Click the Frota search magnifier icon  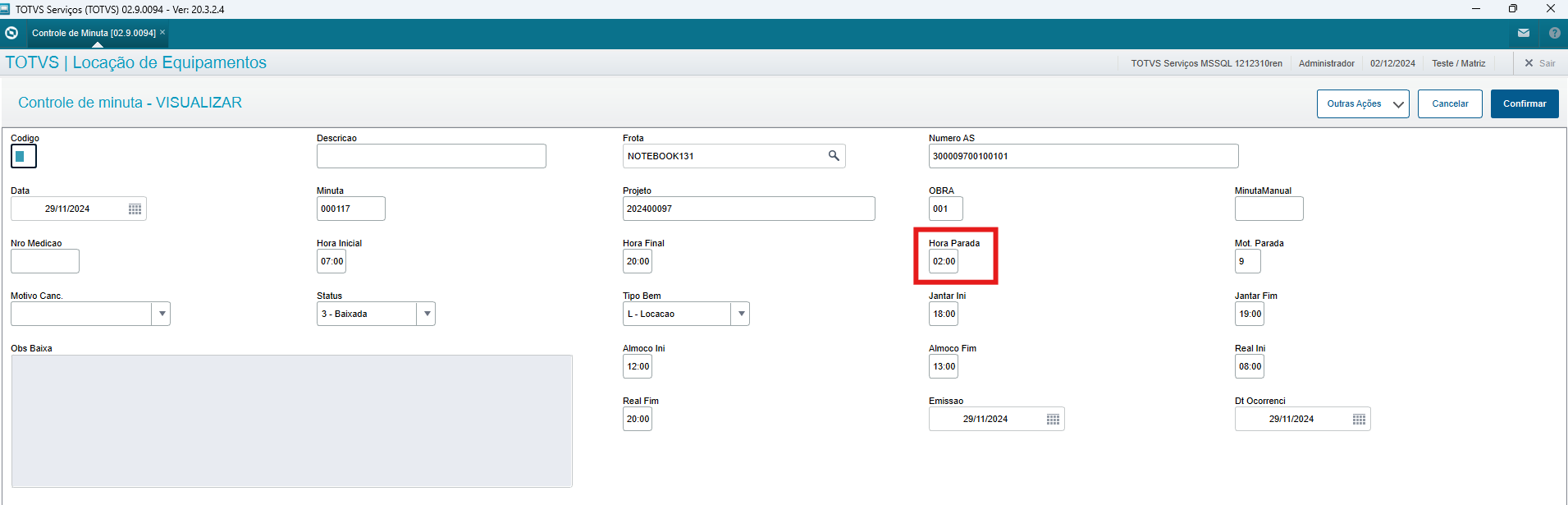[x=834, y=156]
